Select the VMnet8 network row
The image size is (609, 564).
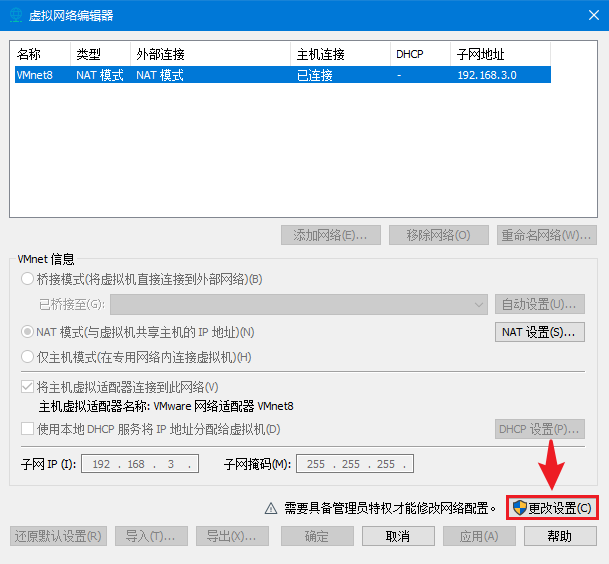[x=280, y=75]
